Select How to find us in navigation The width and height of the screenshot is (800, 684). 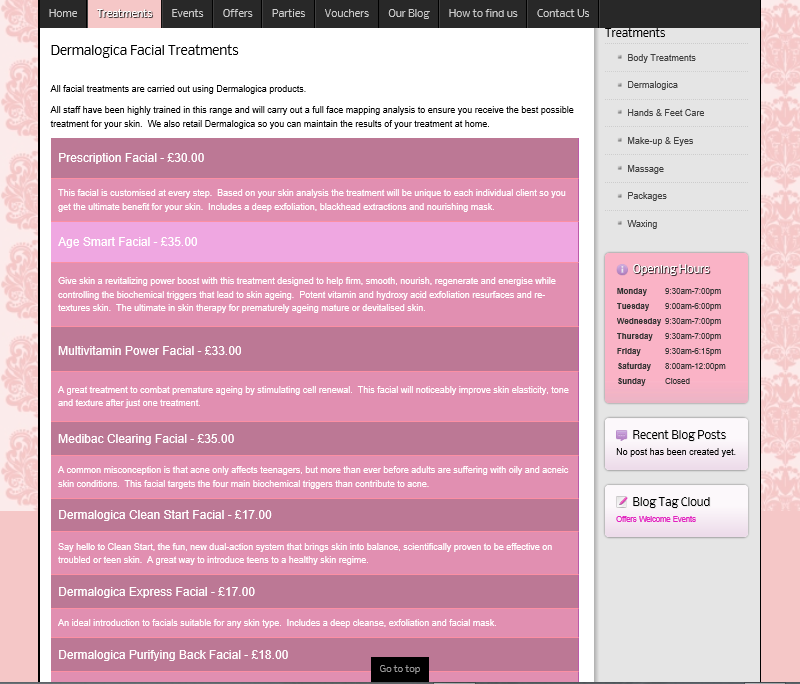pyautogui.click(x=482, y=13)
